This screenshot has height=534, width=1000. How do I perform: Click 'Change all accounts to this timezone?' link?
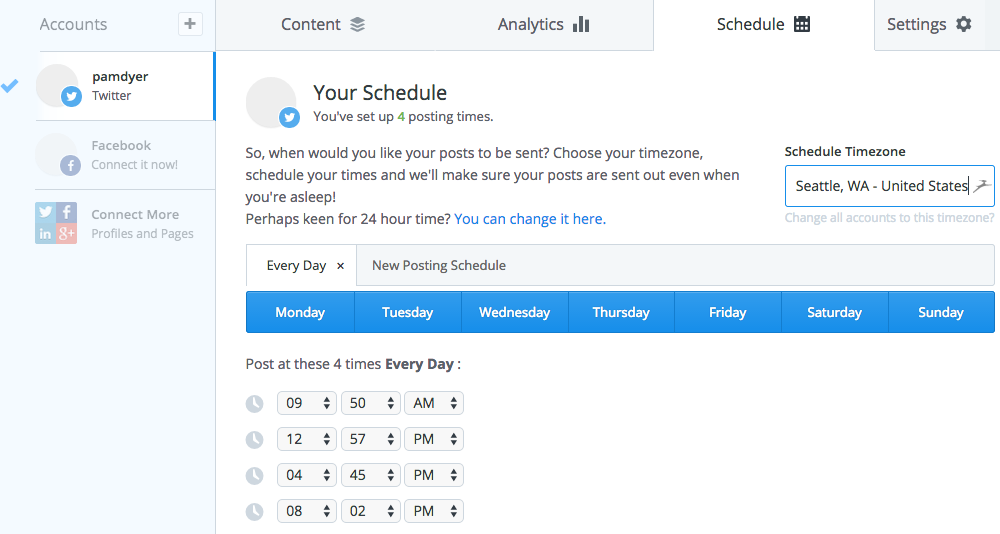click(x=889, y=217)
